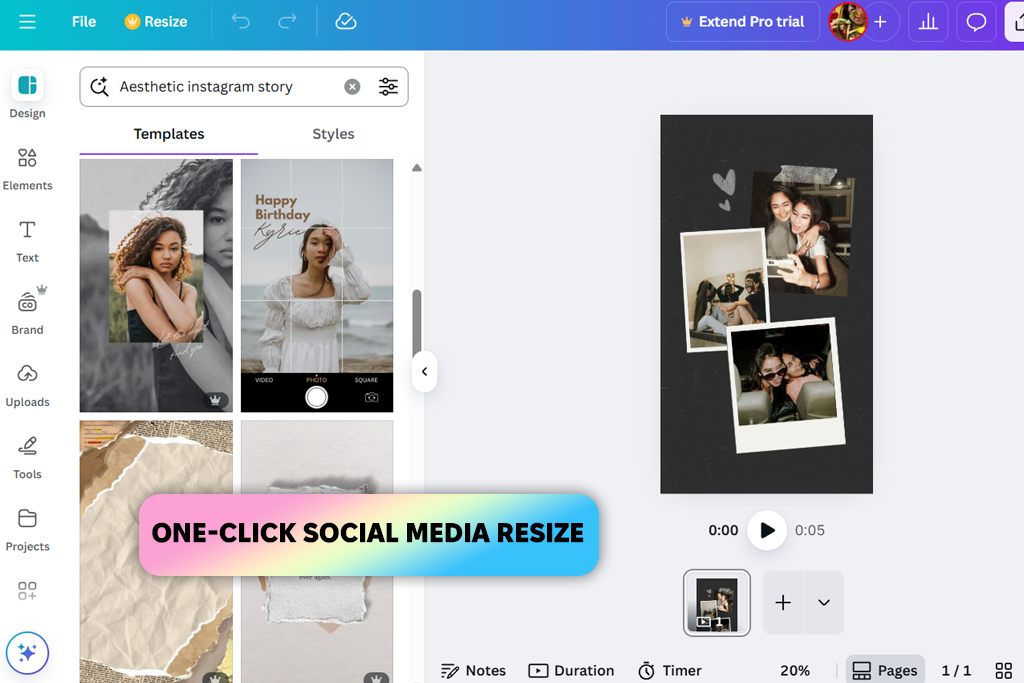Image resolution: width=1024 pixels, height=683 pixels.
Task: Select the middle left polaroid photo
Action: [723, 289]
